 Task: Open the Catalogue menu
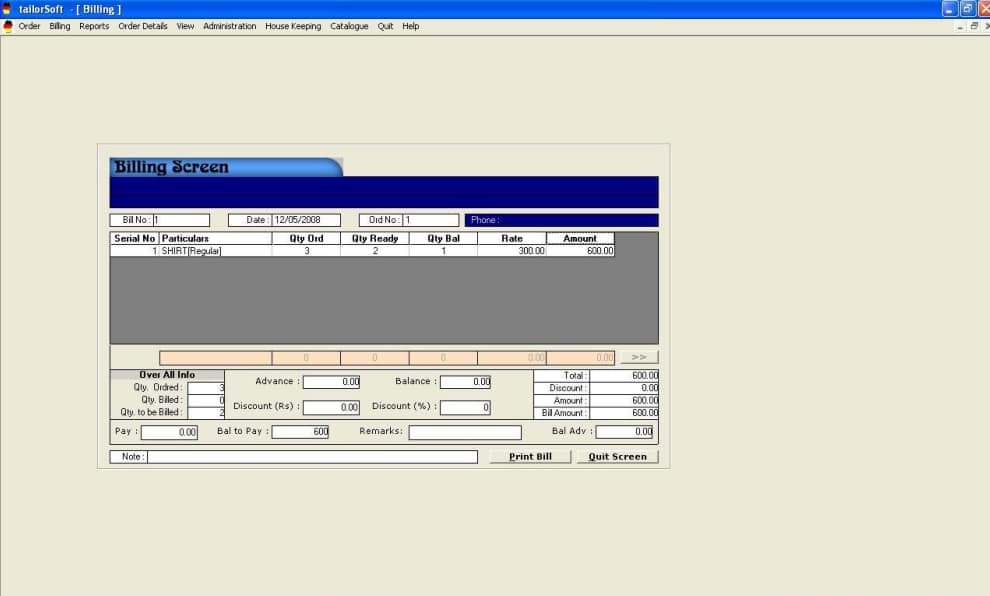(350, 27)
